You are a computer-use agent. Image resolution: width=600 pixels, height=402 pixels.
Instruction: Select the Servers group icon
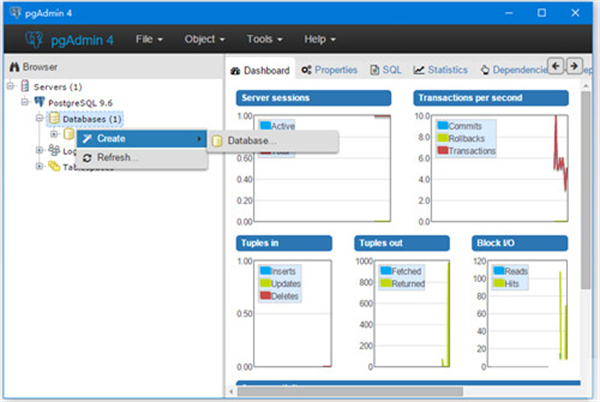25,86
